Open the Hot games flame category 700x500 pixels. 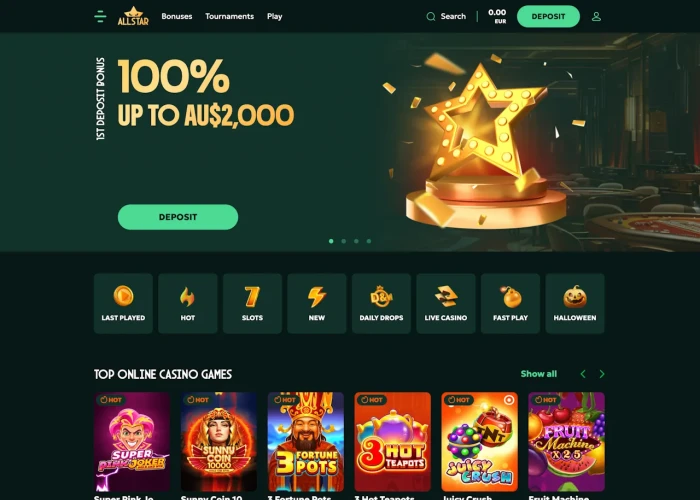pyautogui.click(x=188, y=304)
